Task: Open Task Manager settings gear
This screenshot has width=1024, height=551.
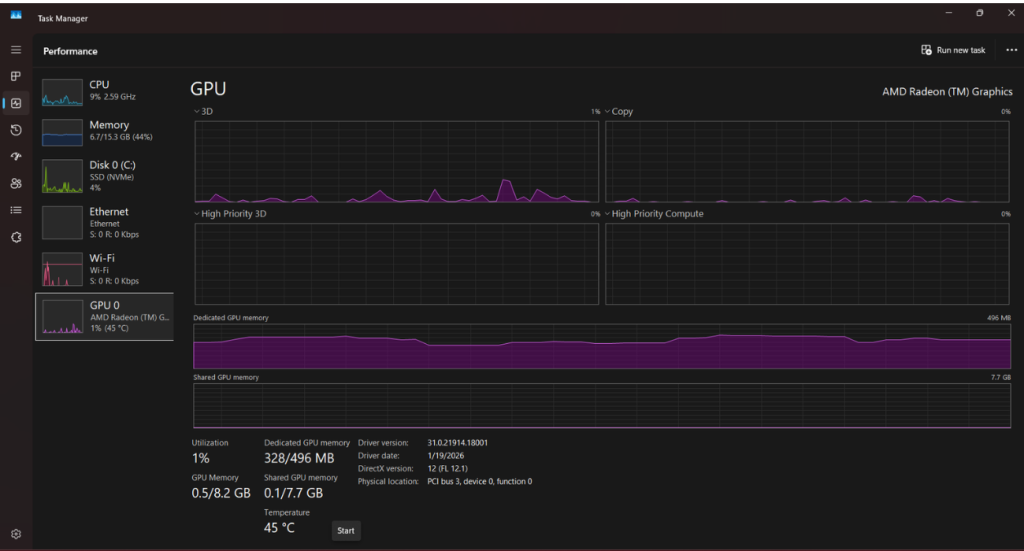Action: (x=16, y=534)
